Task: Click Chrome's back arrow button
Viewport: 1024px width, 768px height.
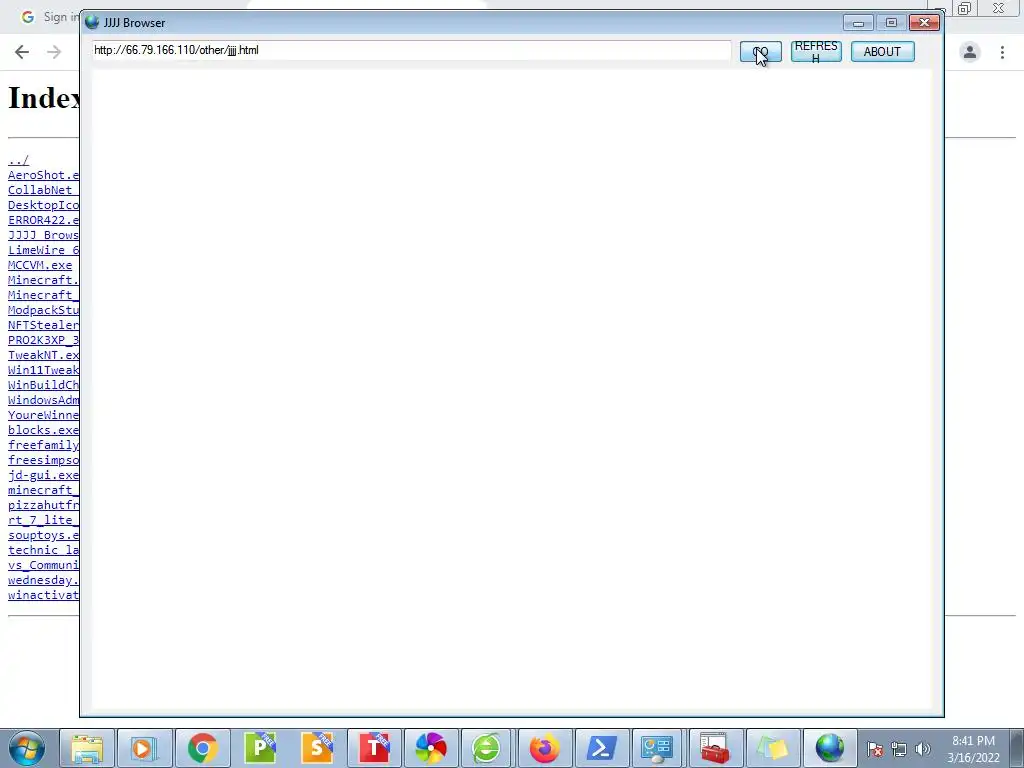Action: point(22,52)
